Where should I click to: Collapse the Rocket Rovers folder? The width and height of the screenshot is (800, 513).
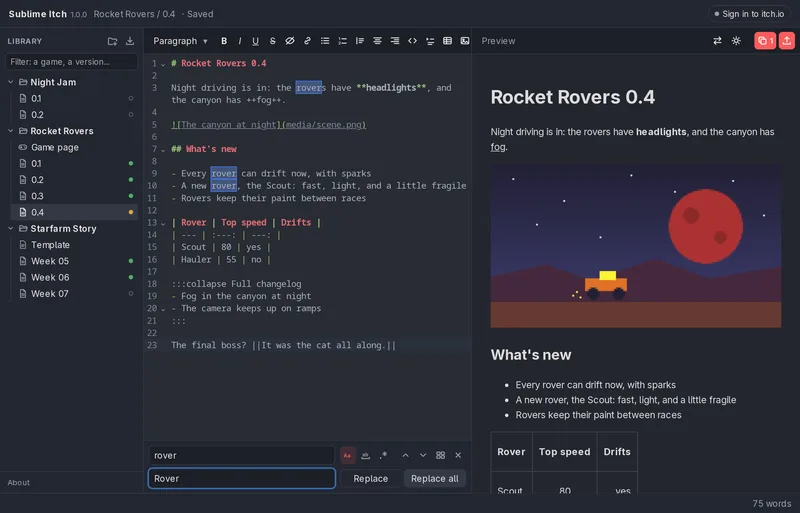point(11,131)
